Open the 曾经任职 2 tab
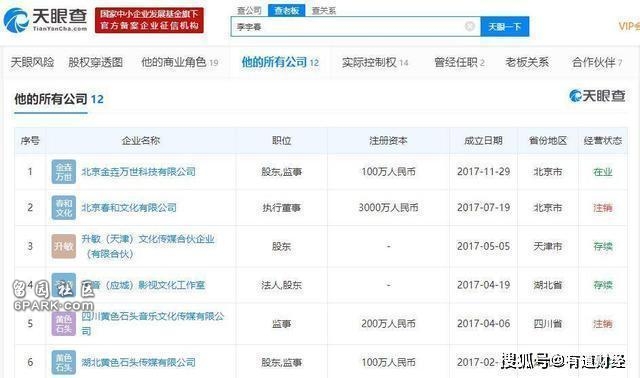Screen dimensions: 640x378 [460, 62]
